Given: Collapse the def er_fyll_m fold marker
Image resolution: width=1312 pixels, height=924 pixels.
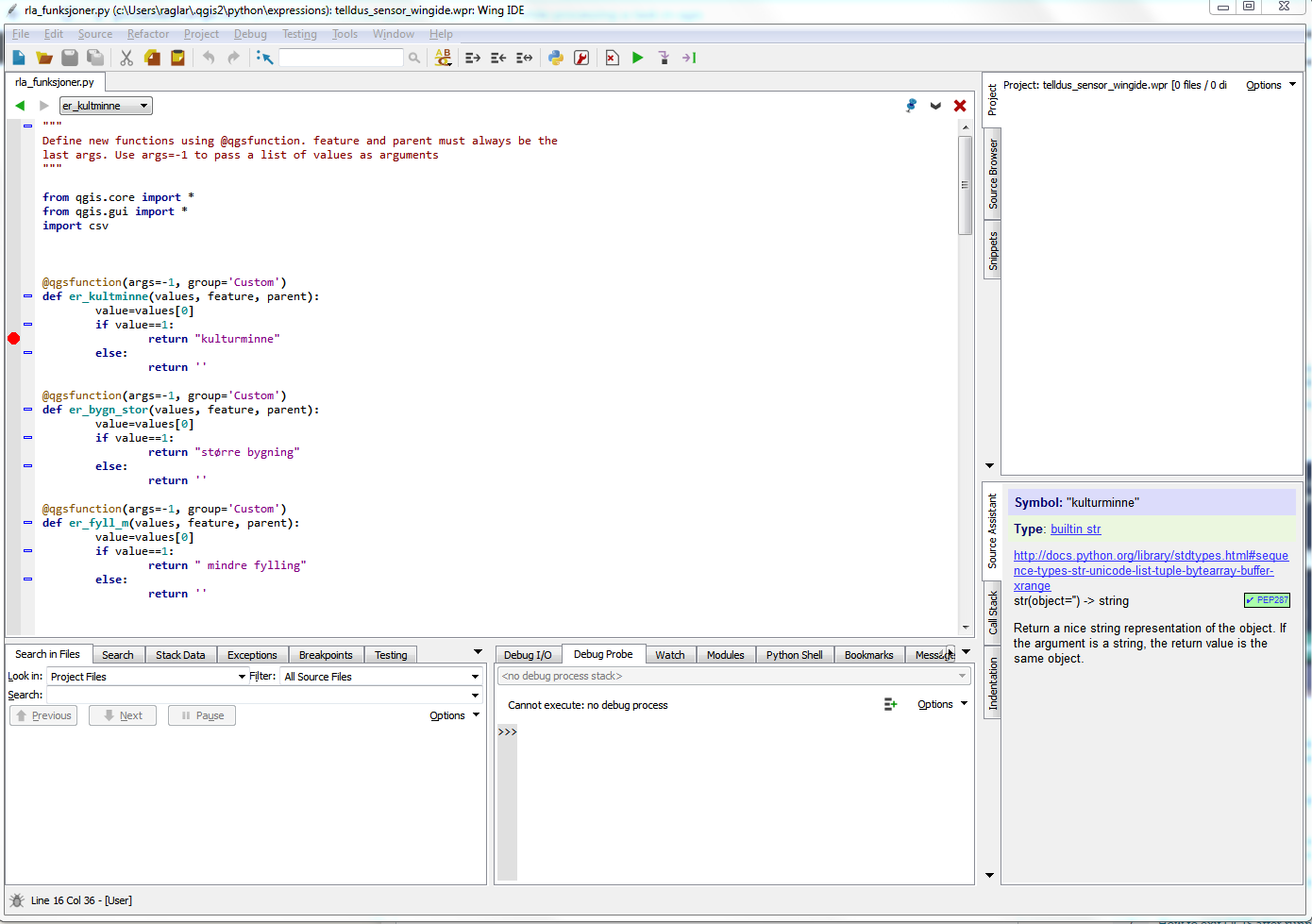Looking at the screenshot, I should click(x=27, y=523).
